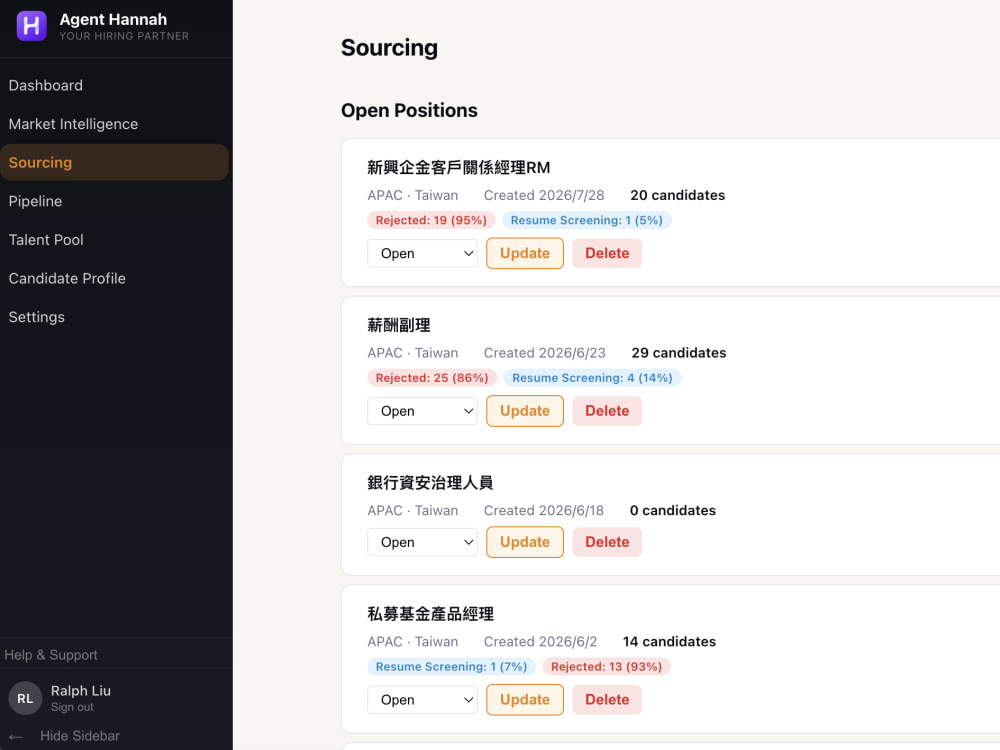Click the Sign out link
Screen dimensions: 1000x750
point(72,707)
